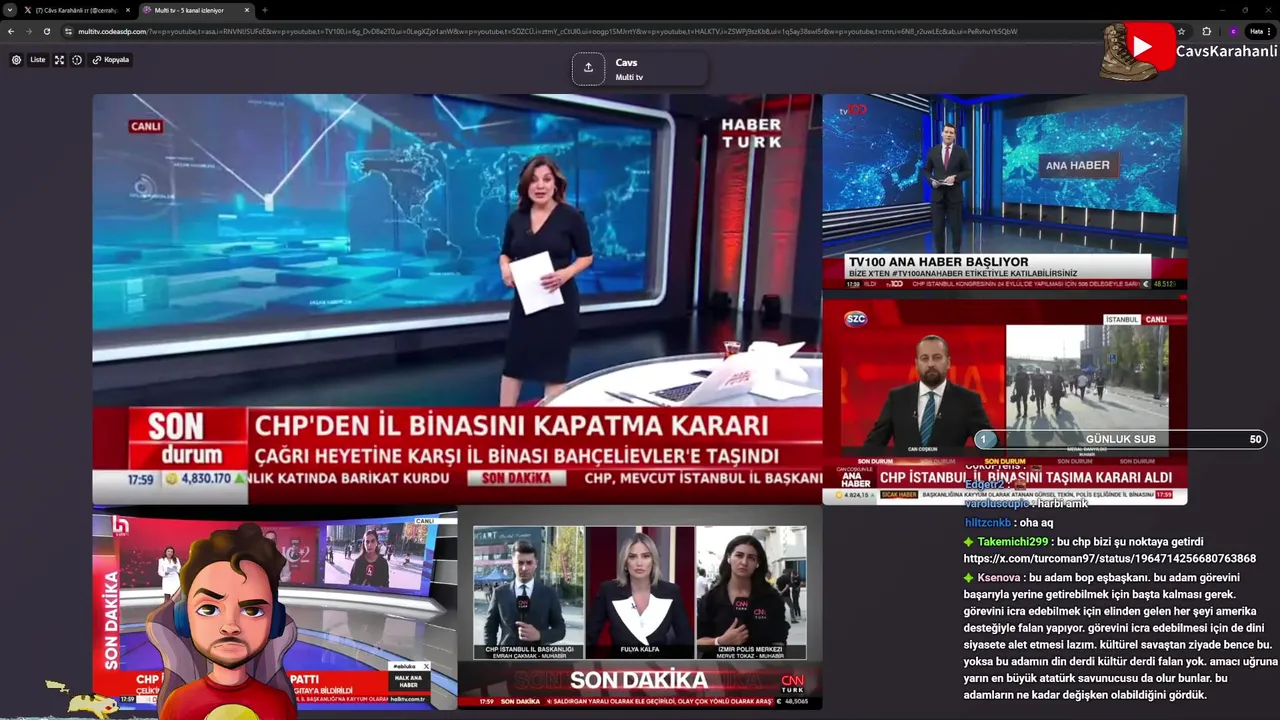1280x720 pixels.
Task: Open the x.com/turcoman97 link in chat
Action: [1110, 558]
